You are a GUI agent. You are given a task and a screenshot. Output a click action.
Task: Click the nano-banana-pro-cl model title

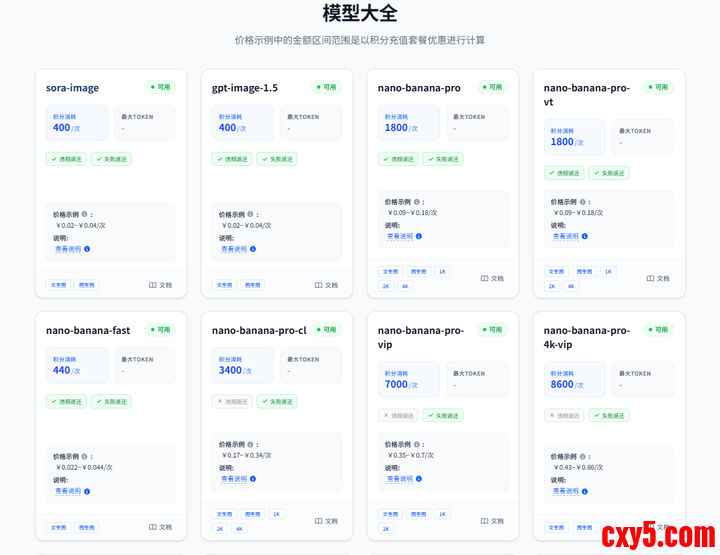[259, 331]
